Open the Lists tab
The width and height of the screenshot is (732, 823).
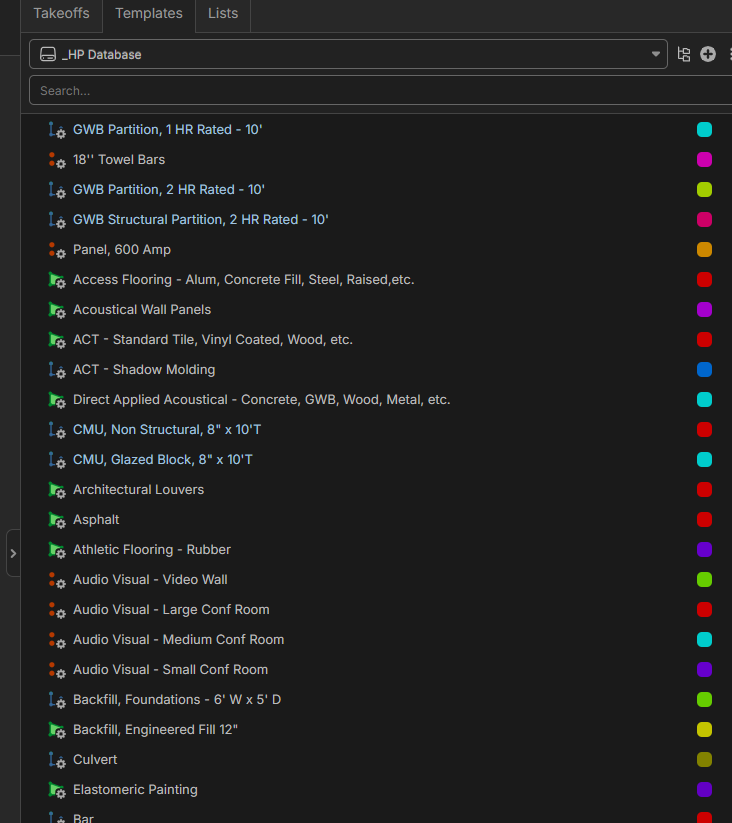point(223,13)
